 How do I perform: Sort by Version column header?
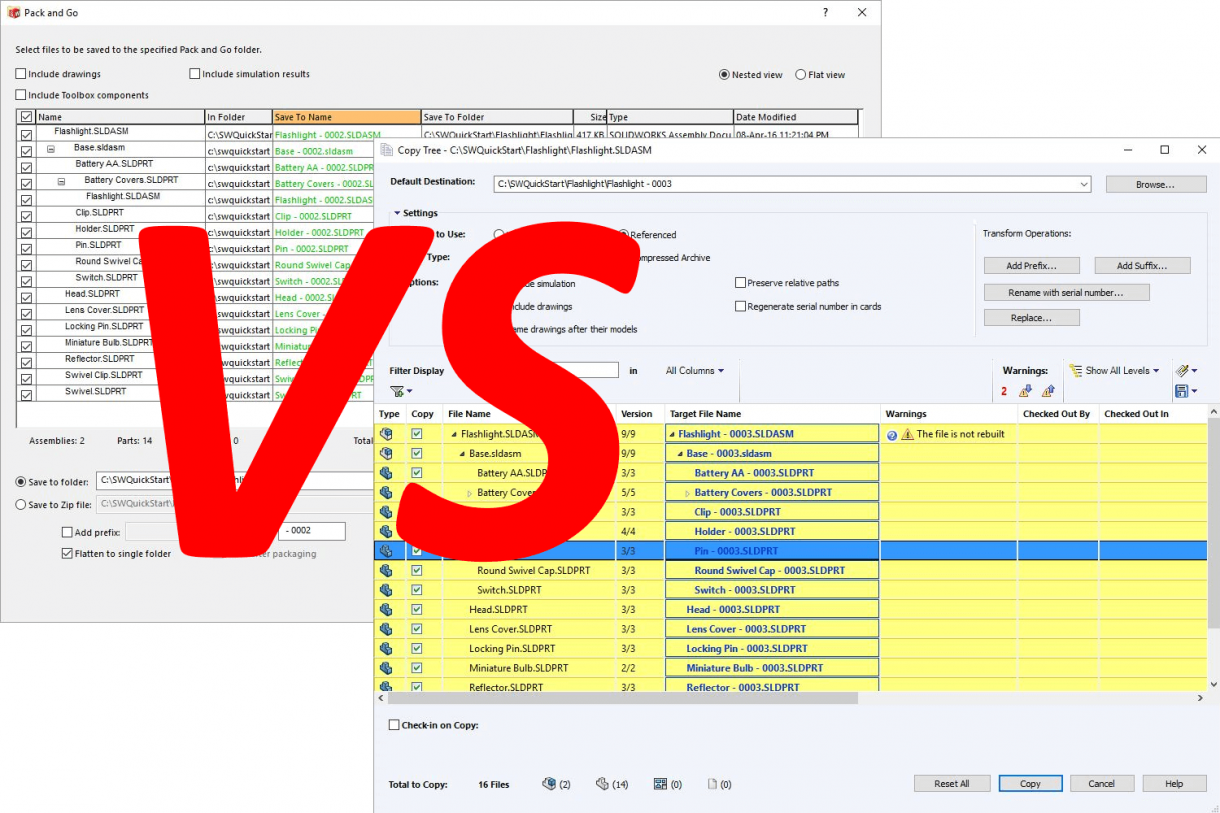640,414
